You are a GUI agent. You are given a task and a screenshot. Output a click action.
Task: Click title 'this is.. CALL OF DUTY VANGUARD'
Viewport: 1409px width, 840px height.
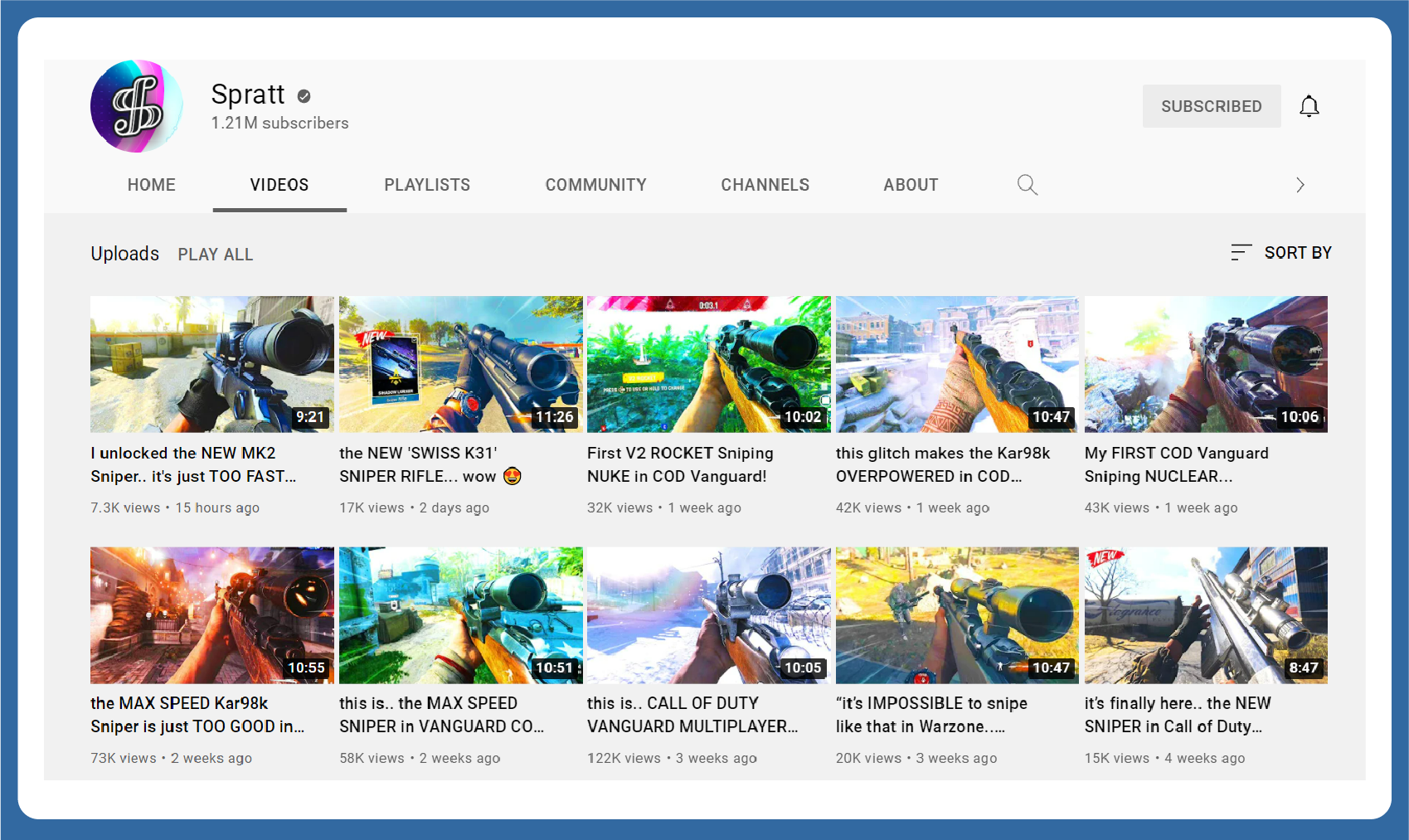(x=692, y=715)
